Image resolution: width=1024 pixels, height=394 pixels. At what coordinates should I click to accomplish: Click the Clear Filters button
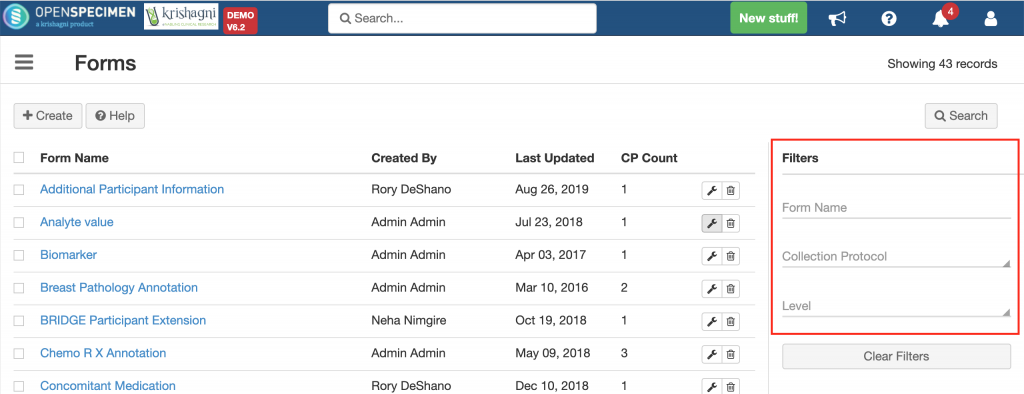point(896,356)
